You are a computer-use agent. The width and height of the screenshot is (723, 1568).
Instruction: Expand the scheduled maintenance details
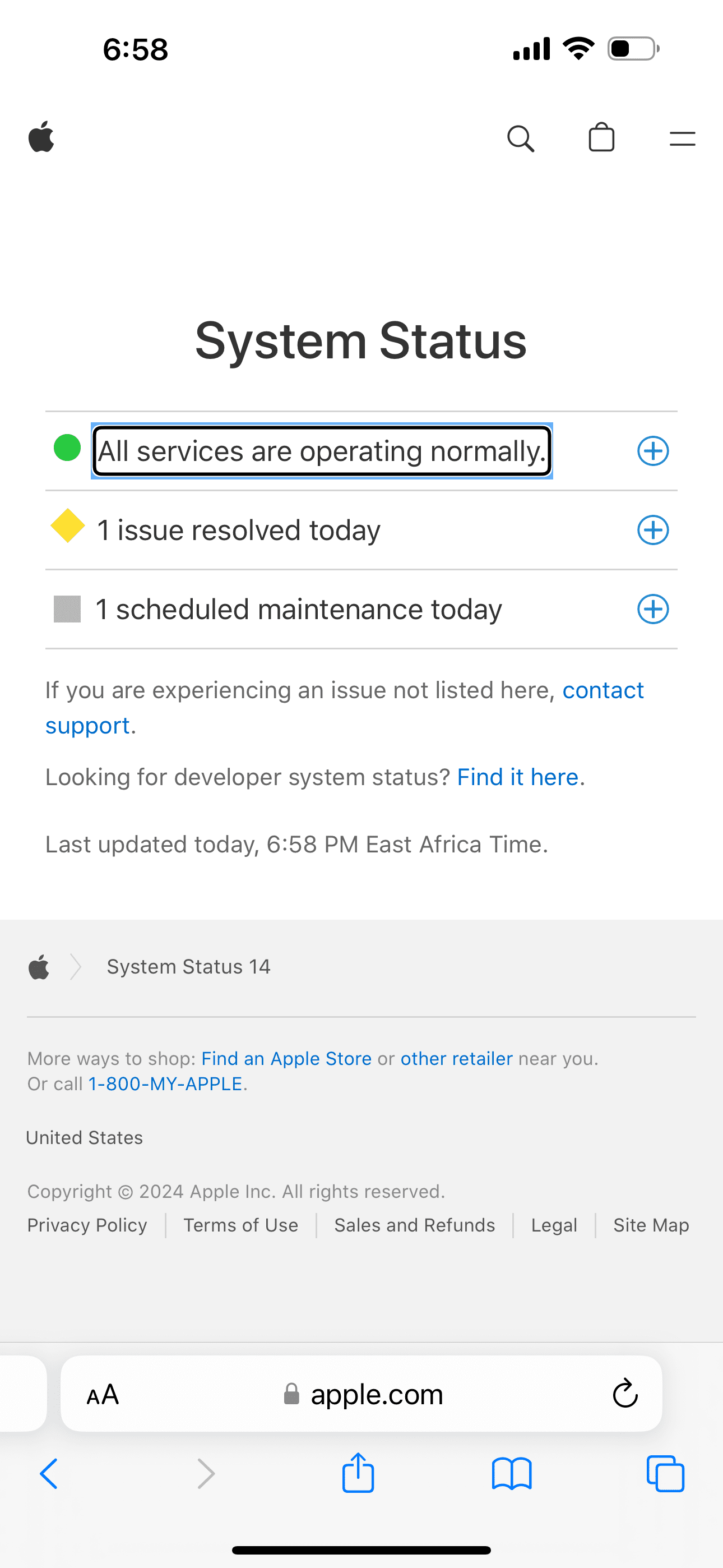tap(653, 608)
